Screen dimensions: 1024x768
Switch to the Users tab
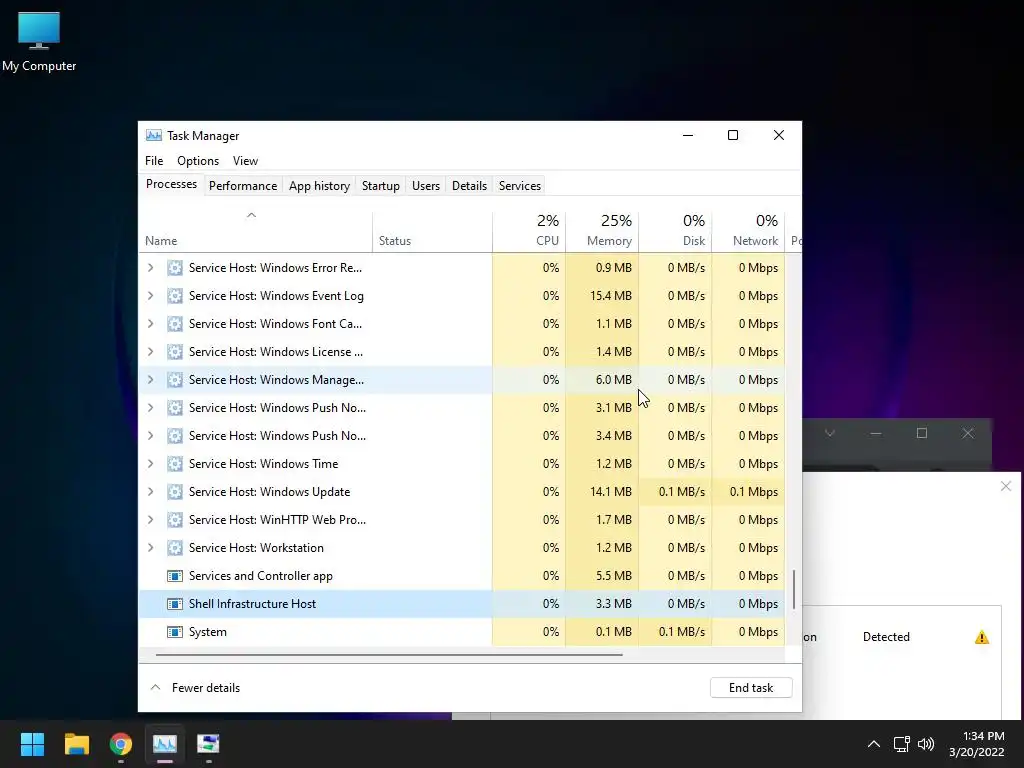point(426,185)
